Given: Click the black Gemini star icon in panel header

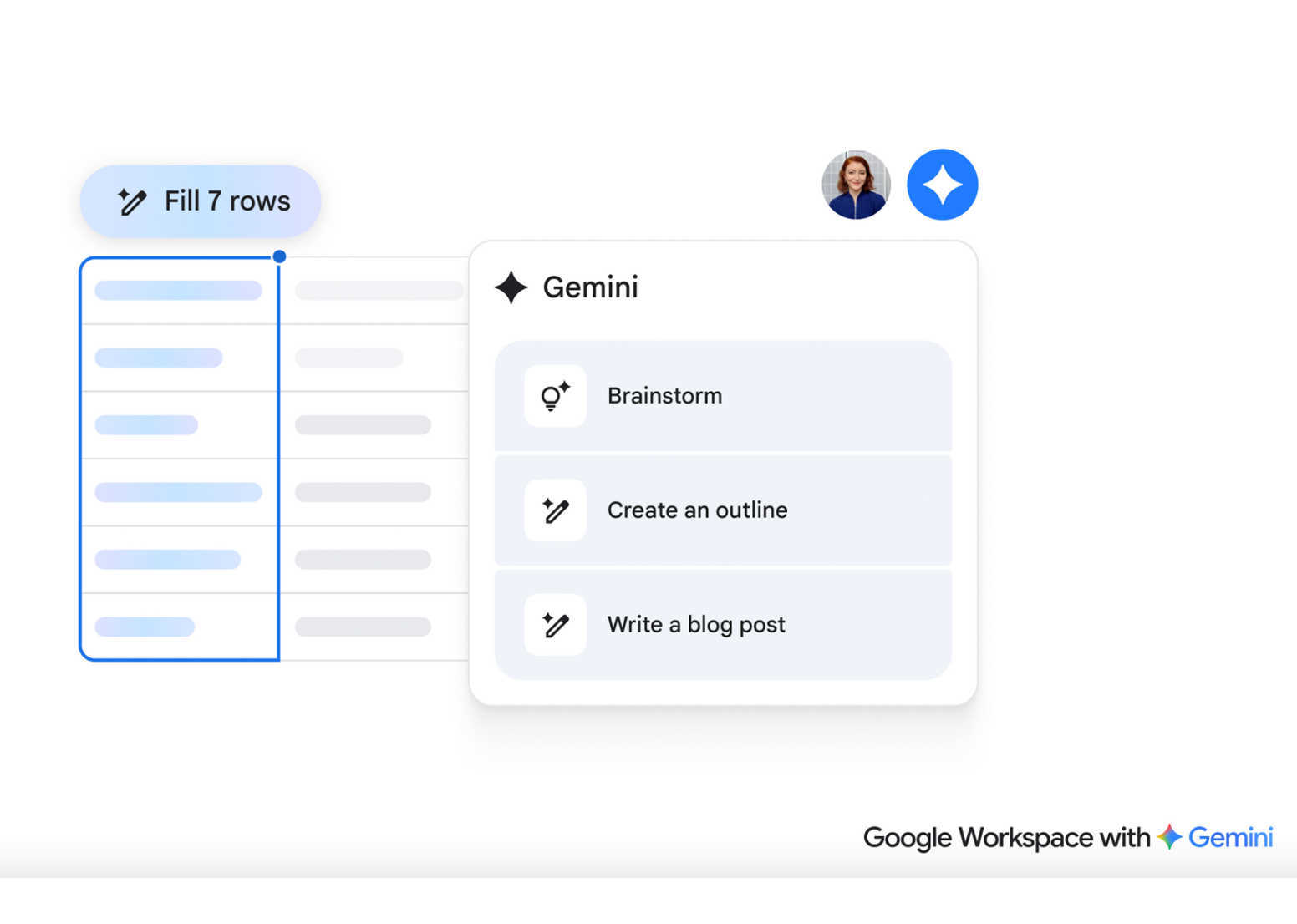Looking at the screenshot, I should pyautogui.click(x=511, y=287).
